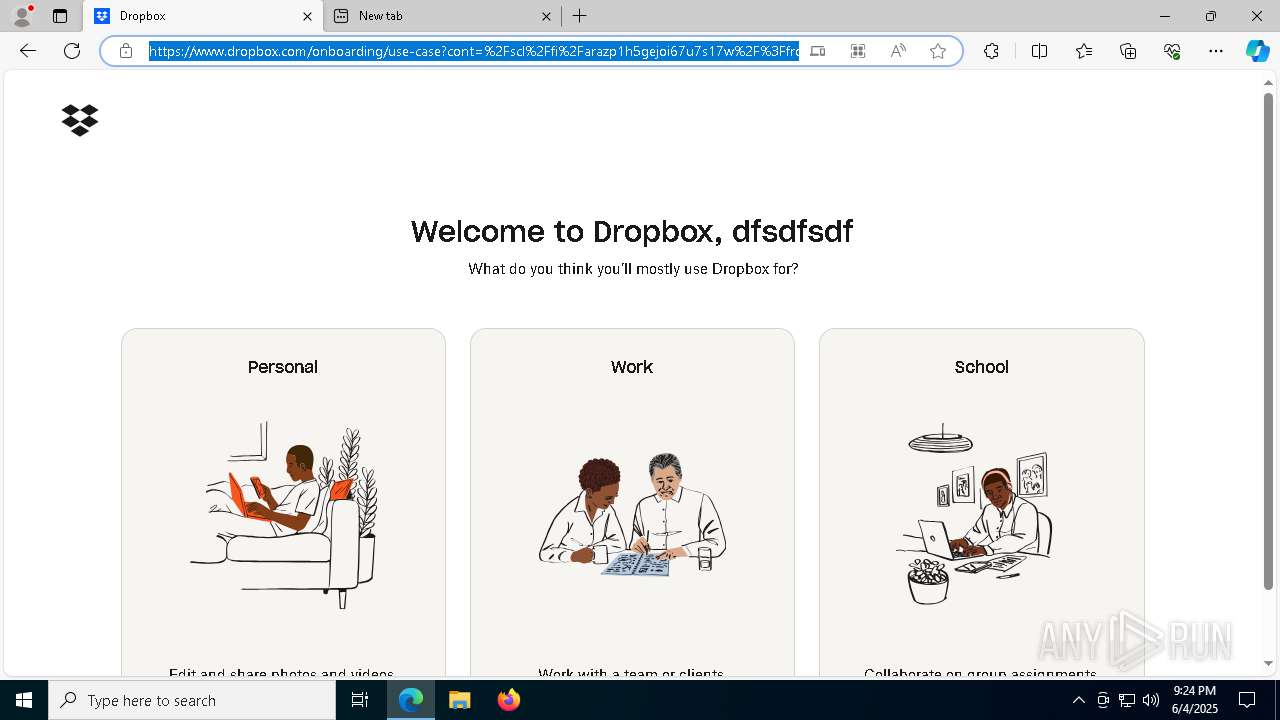This screenshot has width=1280, height=720.
Task: Close the Dropbox tab
Action: [x=307, y=16]
